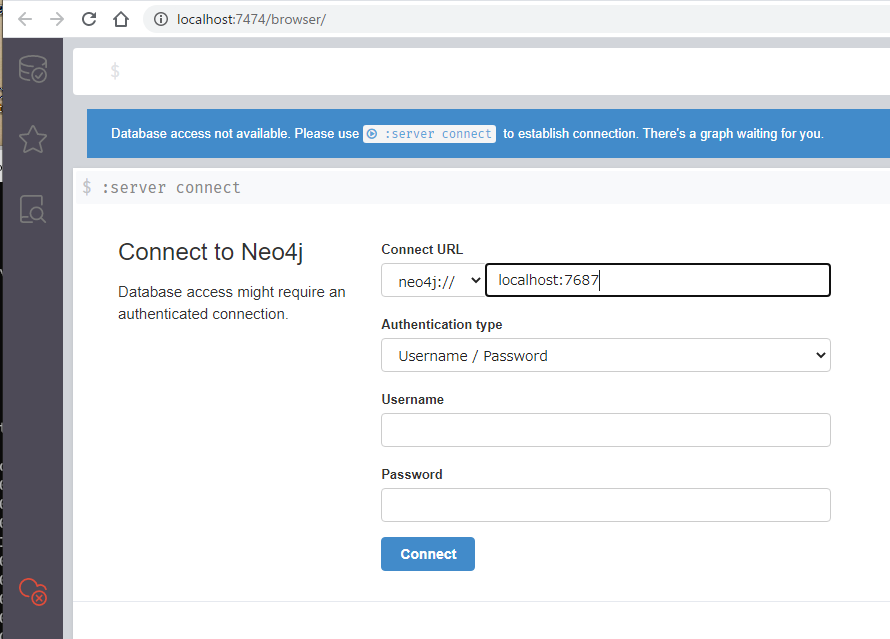
Task: Click the Cypher command editor bar
Action: tap(481, 72)
